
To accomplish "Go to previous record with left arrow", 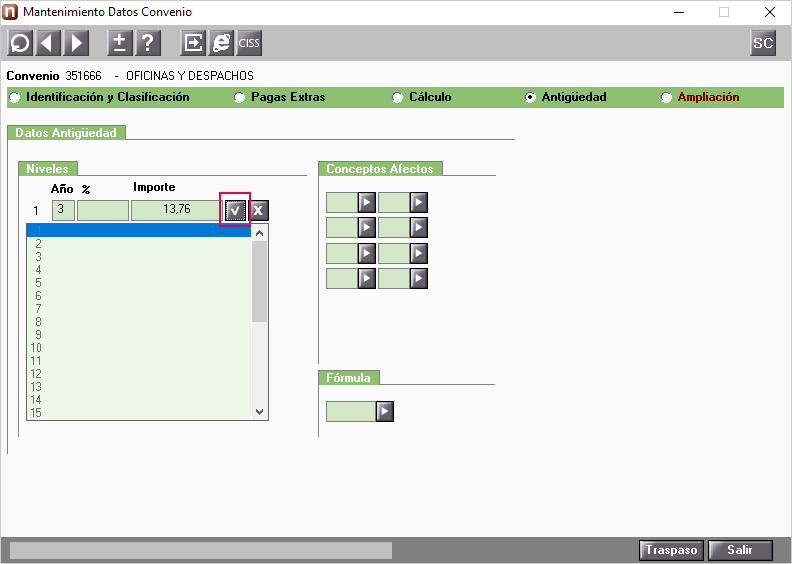I will click(x=48, y=43).
